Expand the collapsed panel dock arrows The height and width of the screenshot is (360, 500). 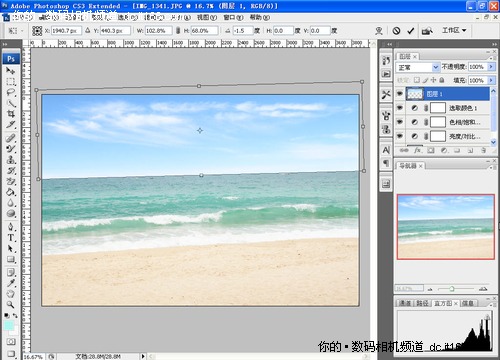tap(389, 44)
